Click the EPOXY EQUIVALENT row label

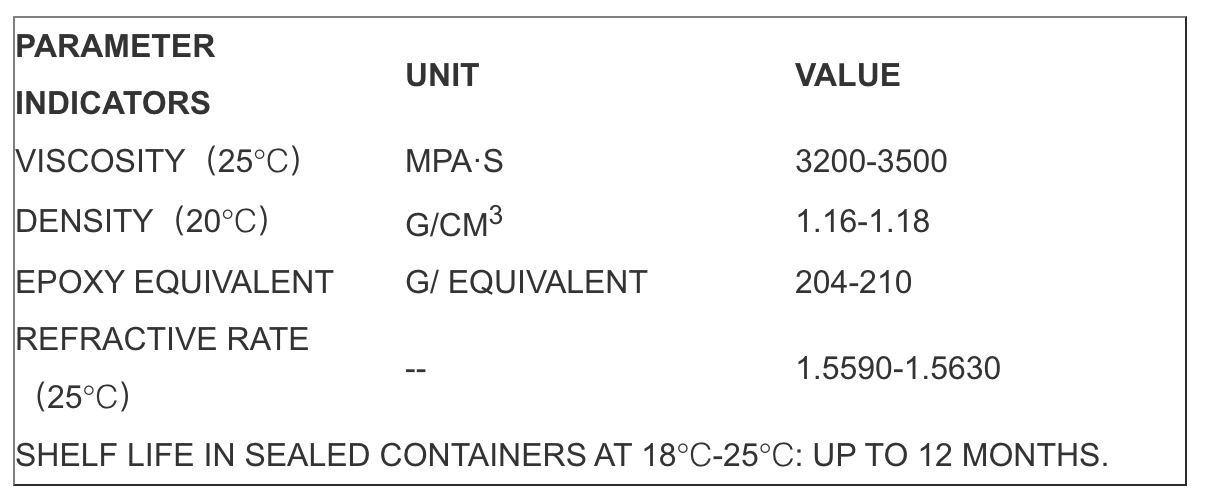tap(175, 282)
